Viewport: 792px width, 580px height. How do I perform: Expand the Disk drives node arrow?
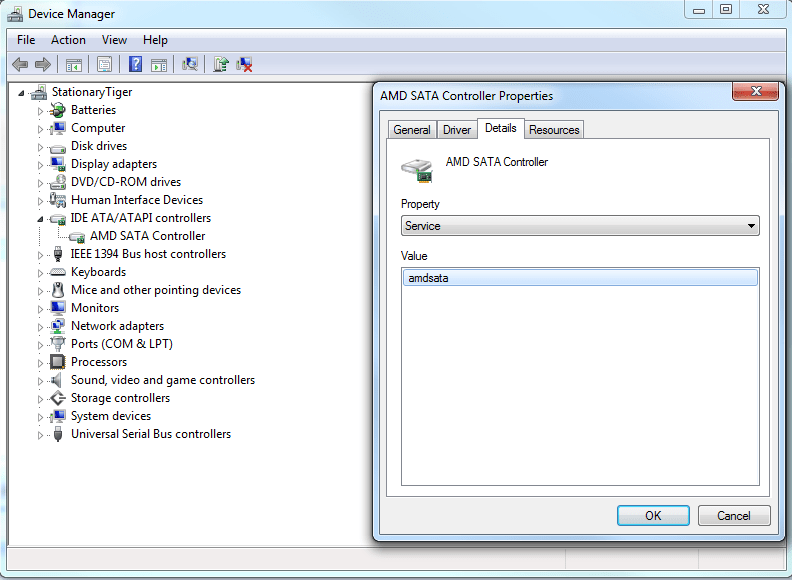40,147
